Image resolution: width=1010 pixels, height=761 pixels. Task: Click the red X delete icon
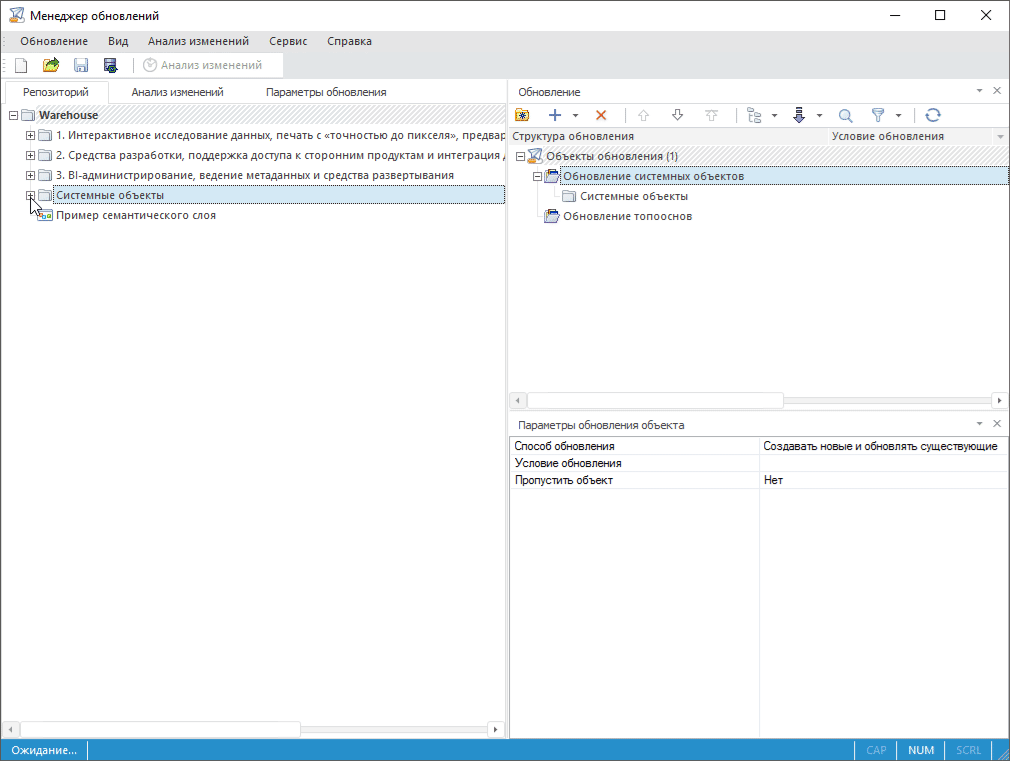(601, 116)
